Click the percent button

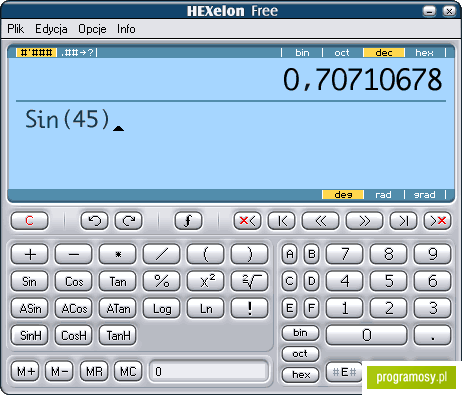click(x=162, y=281)
